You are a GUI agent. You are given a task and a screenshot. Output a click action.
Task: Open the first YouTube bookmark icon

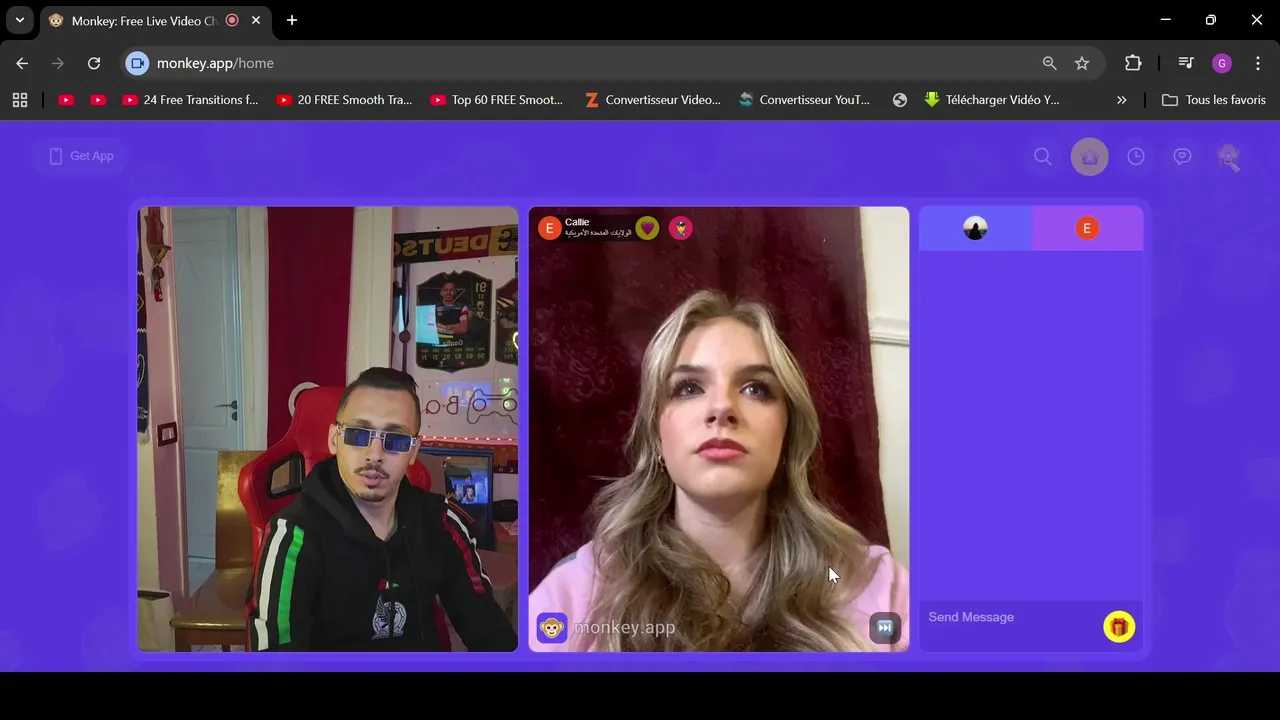click(x=66, y=100)
